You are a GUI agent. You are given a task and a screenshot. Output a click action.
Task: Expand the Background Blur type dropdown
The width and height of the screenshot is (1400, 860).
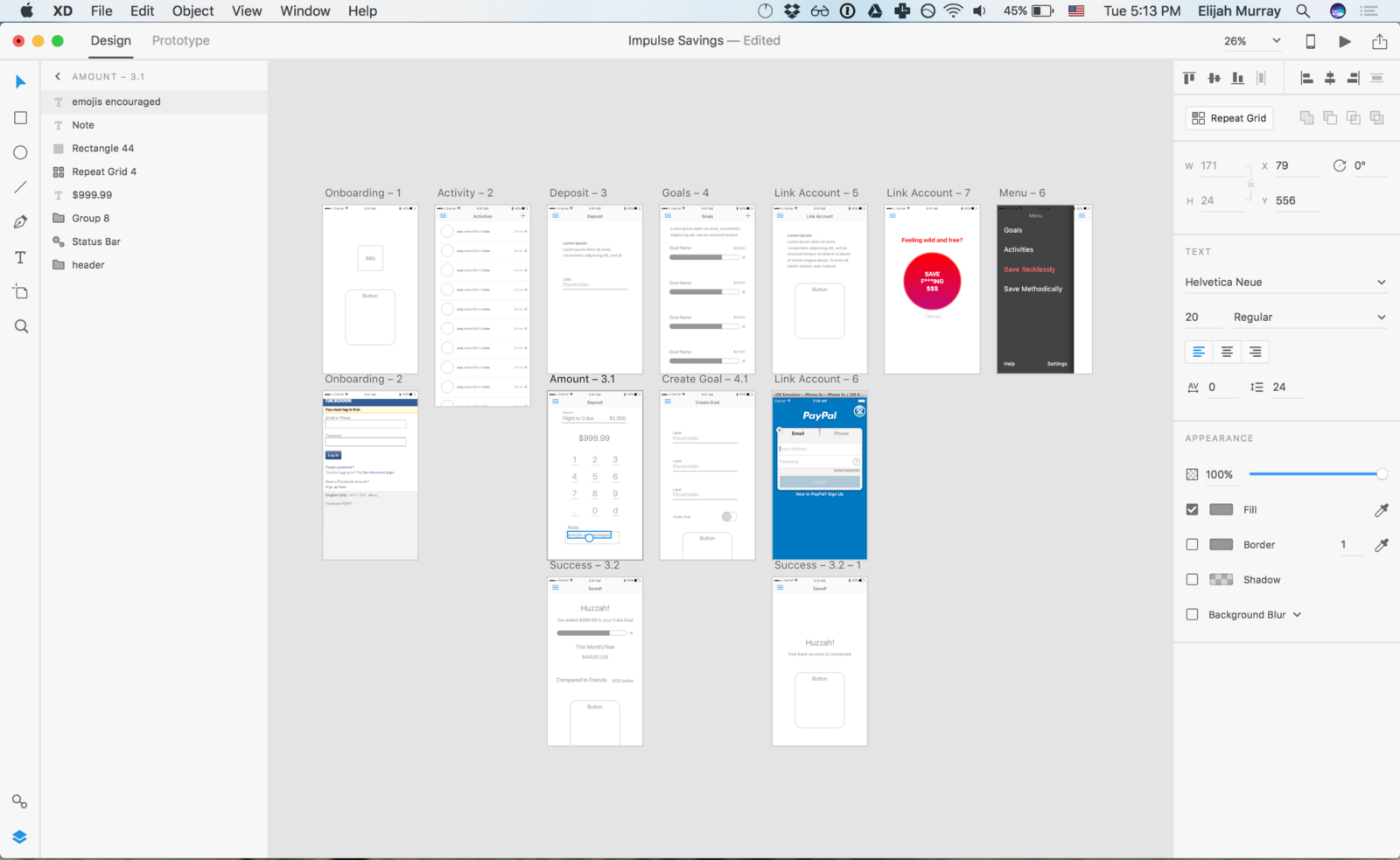pos(1297,615)
